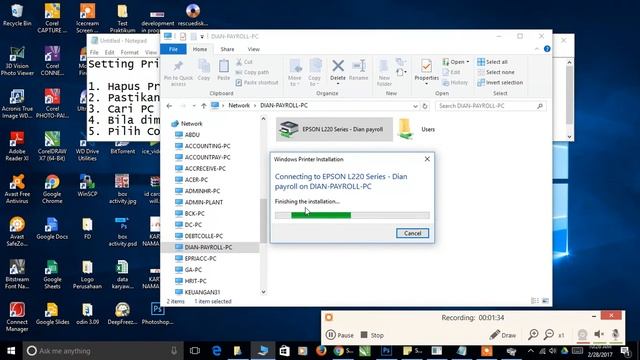
Task: Open recent locations dropdown arrow
Action: click(194, 106)
